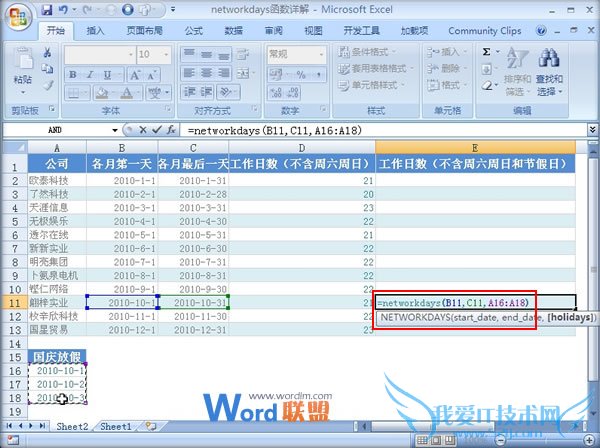This screenshot has height=448, width=600.
Task: Switch to the 插入 ribbon tab
Action: pyautogui.click(x=95, y=31)
